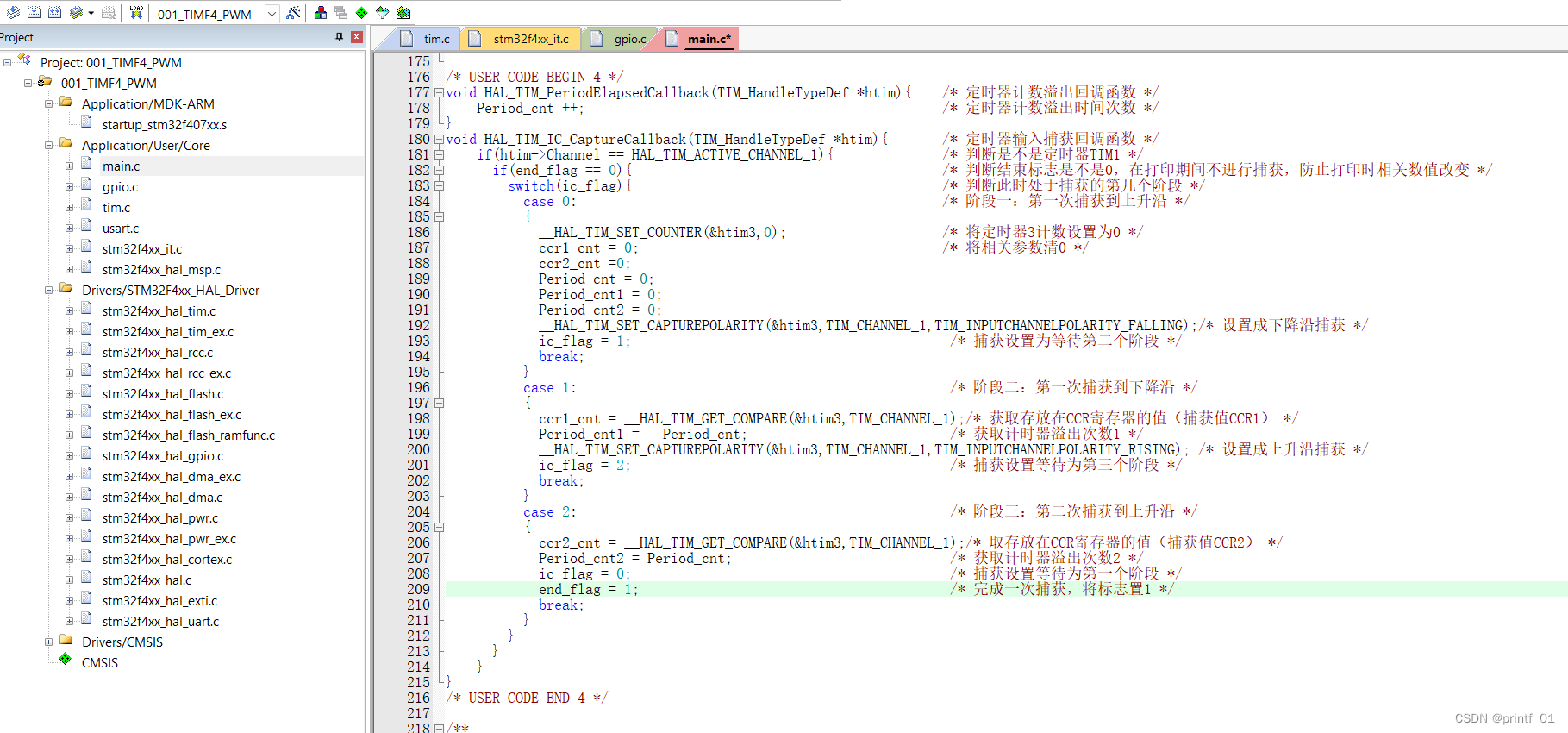Close the Project panel with the red X
This screenshot has height=733, width=1568.
357,37
